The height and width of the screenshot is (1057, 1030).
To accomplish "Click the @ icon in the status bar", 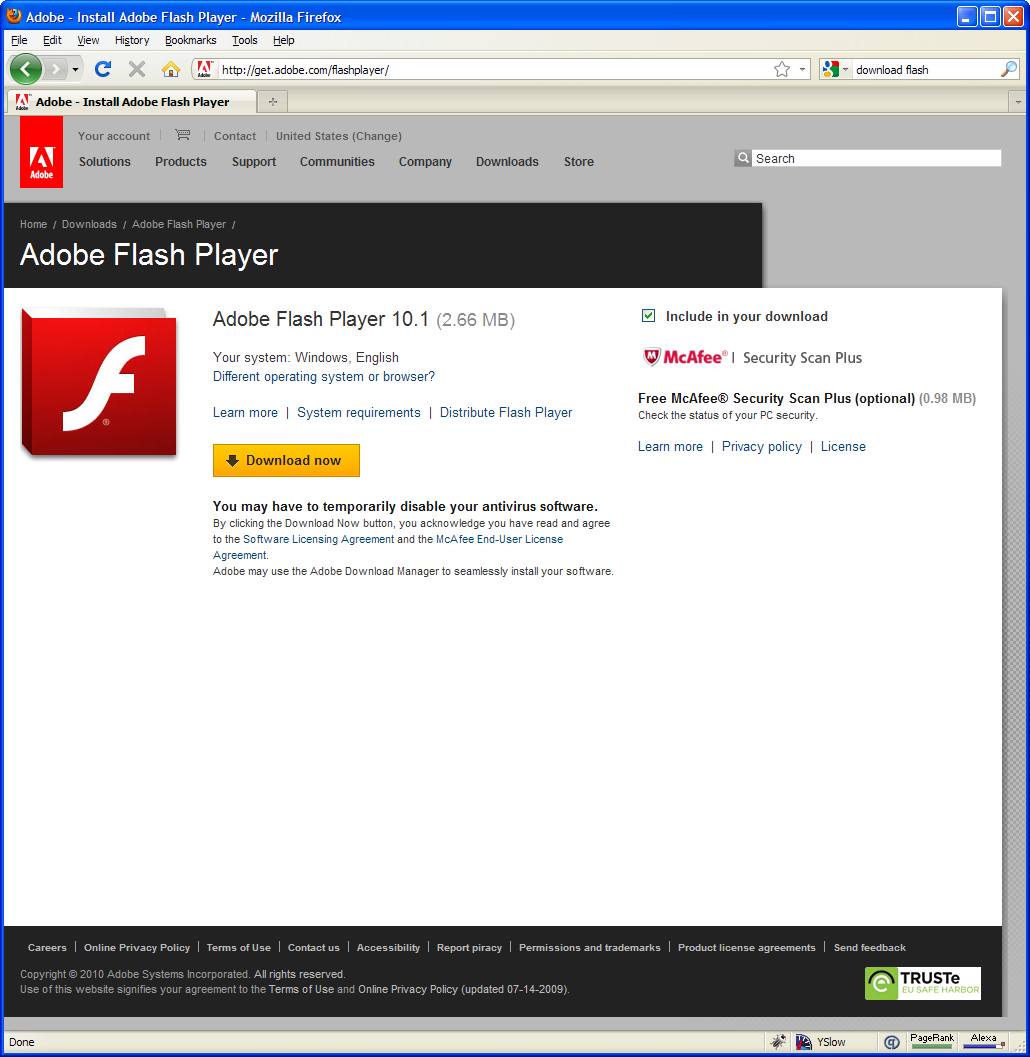I will [x=892, y=1042].
